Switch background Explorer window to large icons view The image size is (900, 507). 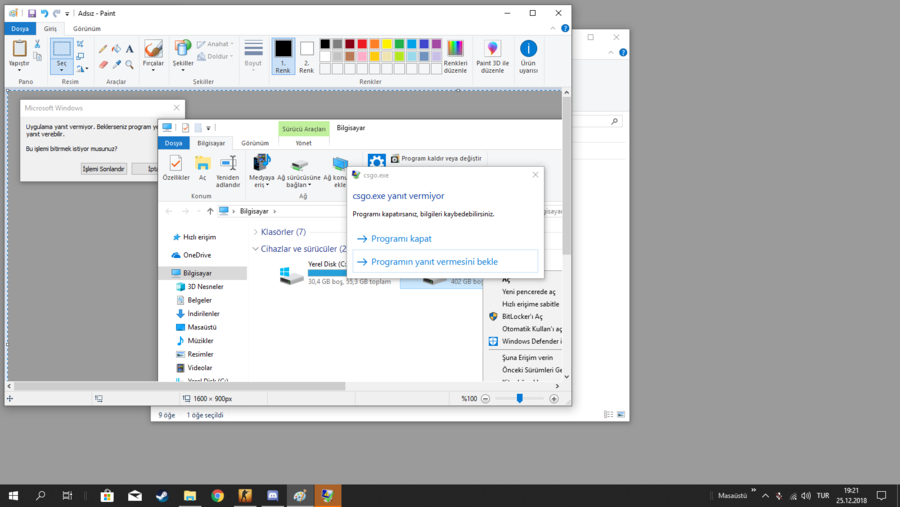point(620,415)
